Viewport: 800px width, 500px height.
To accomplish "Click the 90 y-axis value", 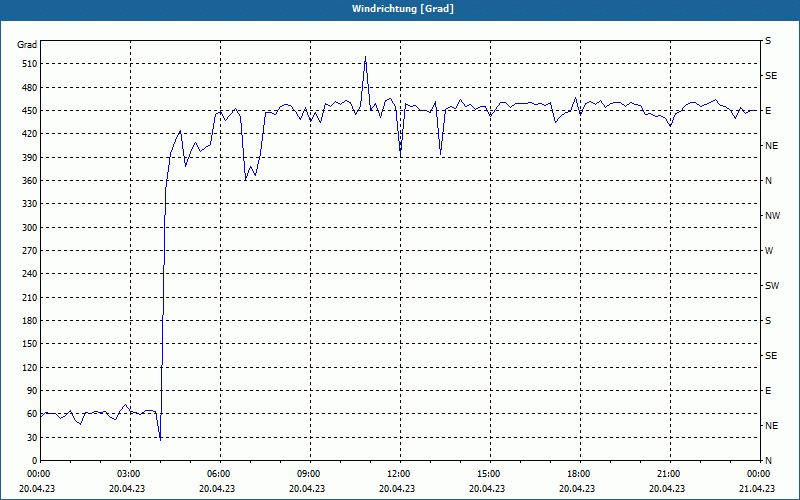I will tap(32, 391).
